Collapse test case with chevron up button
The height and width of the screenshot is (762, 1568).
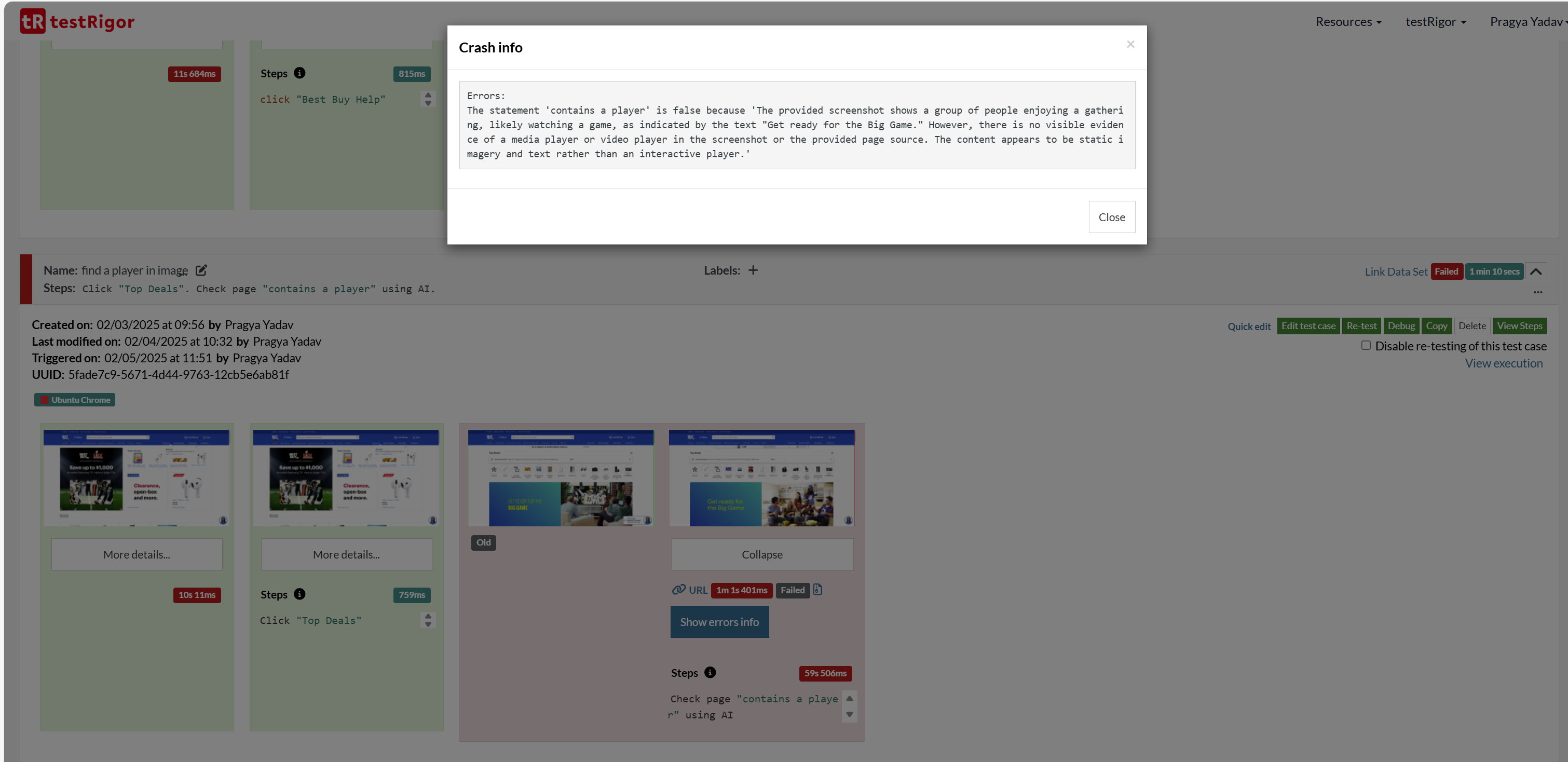pos(1536,271)
